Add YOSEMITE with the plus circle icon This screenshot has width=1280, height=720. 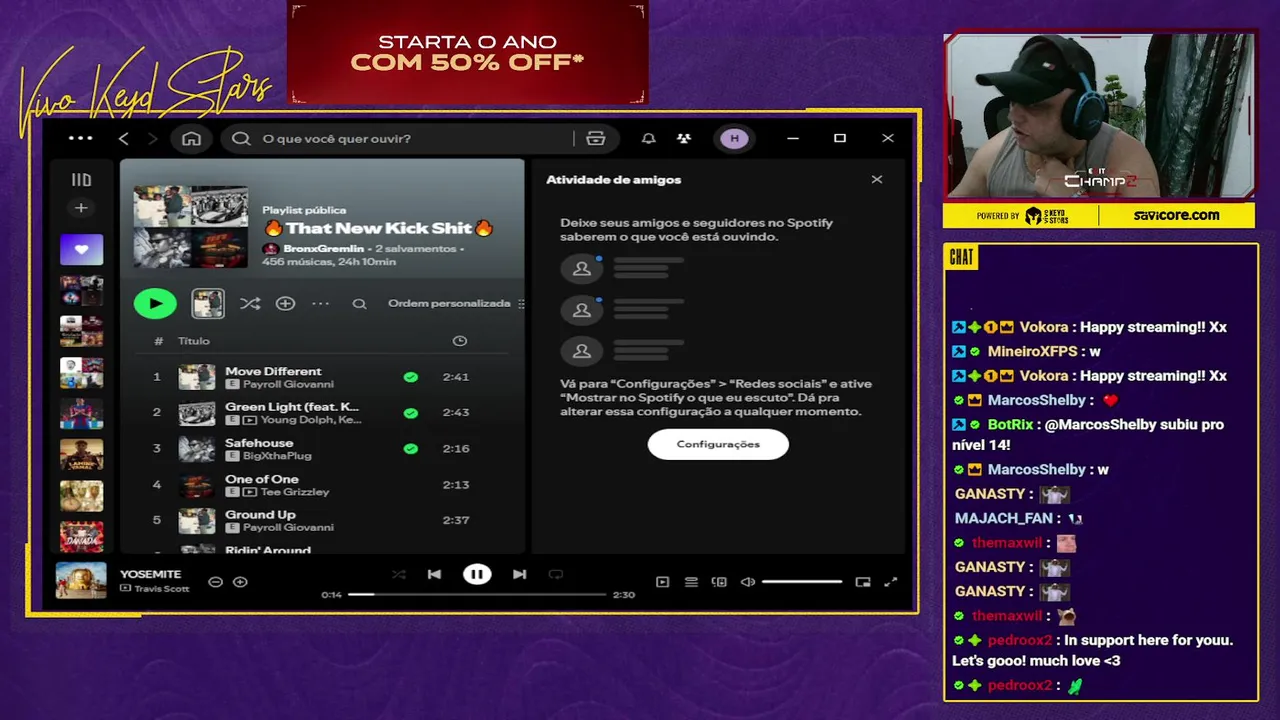coord(240,581)
